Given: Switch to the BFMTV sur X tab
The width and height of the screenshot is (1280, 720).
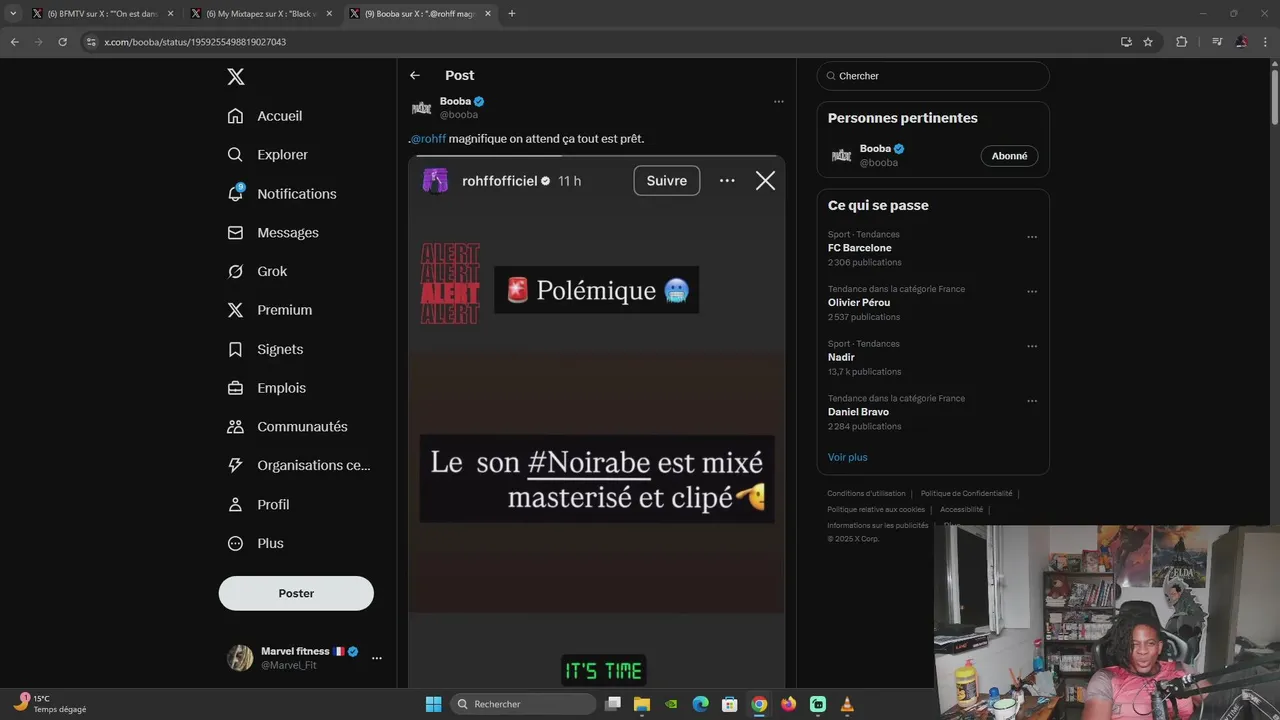Looking at the screenshot, I should [x=102, y=14].
